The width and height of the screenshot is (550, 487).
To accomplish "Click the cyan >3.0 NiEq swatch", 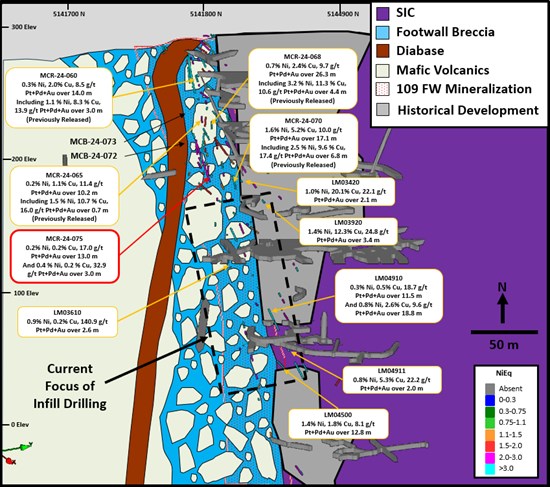I will point(490,468).
